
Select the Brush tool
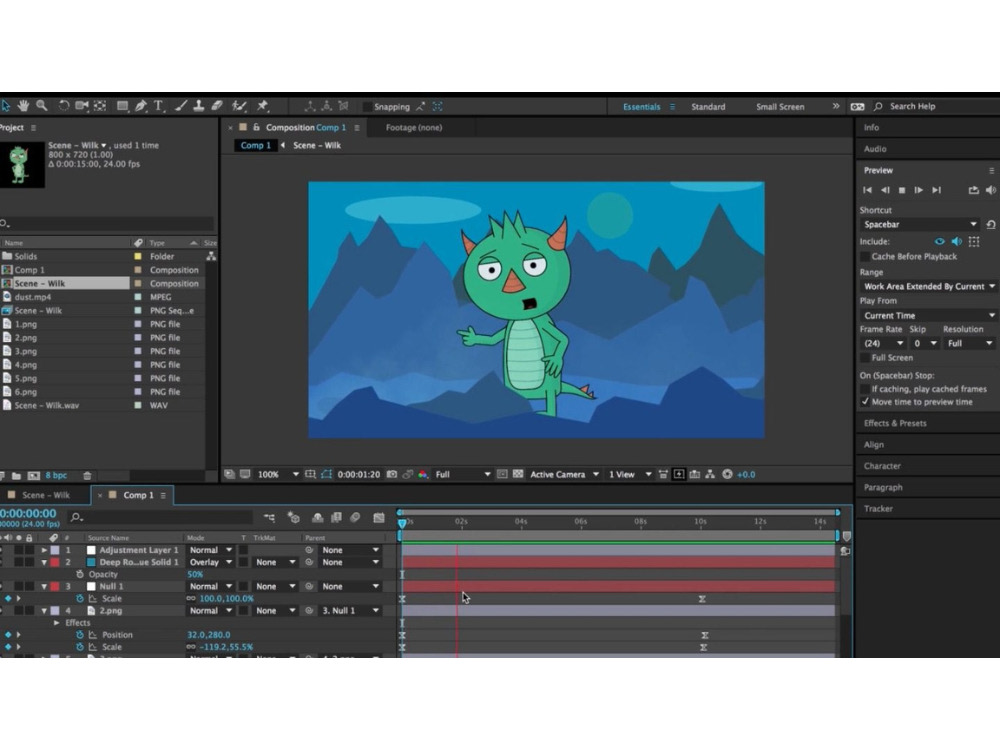180,106
